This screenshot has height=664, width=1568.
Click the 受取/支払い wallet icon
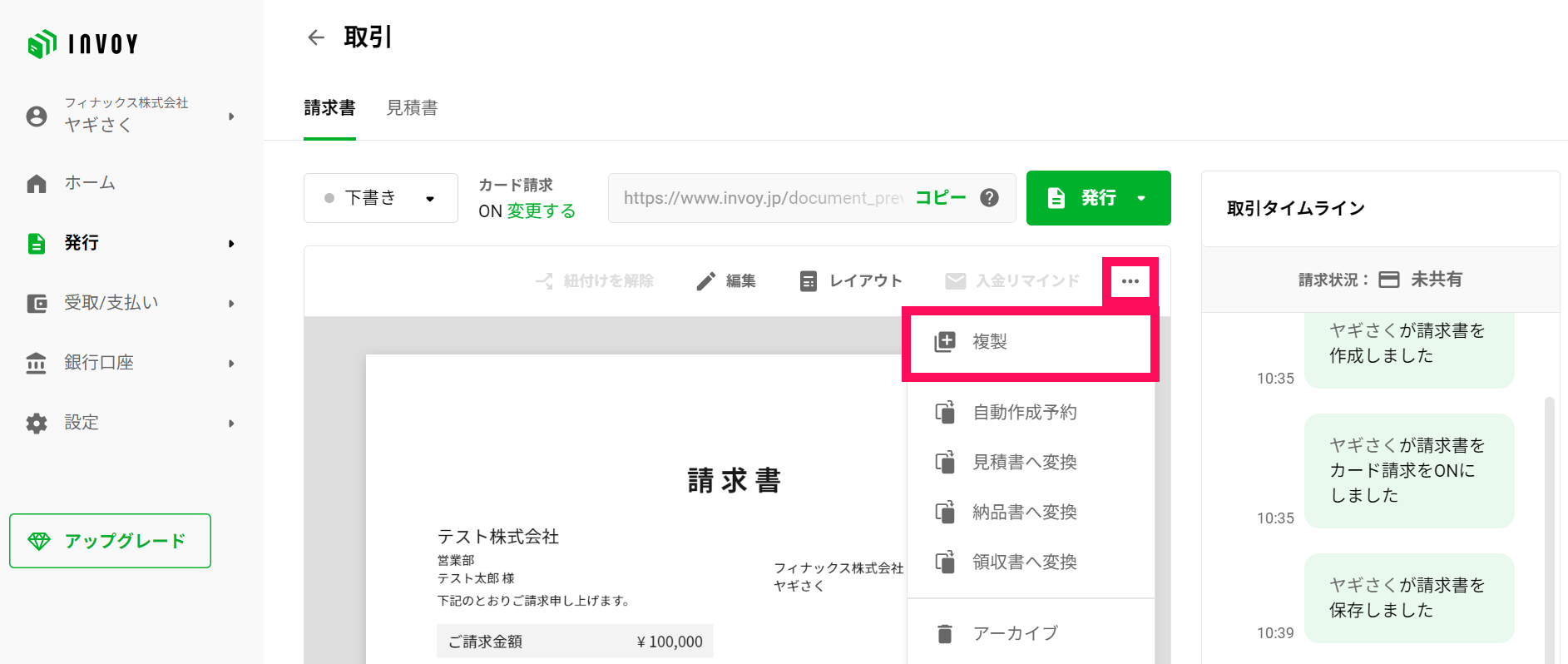pos(37,303)
